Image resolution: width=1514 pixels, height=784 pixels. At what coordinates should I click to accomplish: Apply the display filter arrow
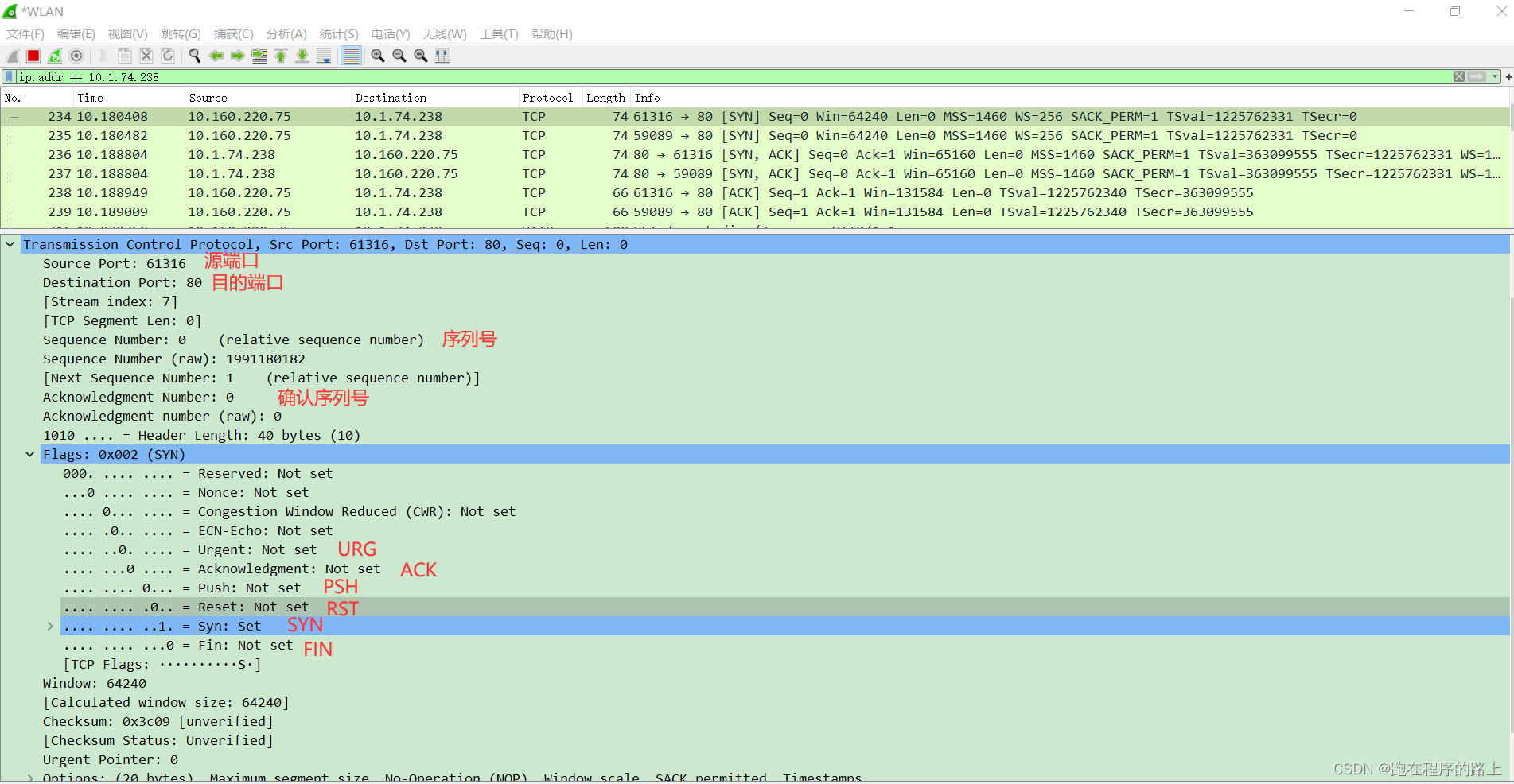[x=1477, y=76]
